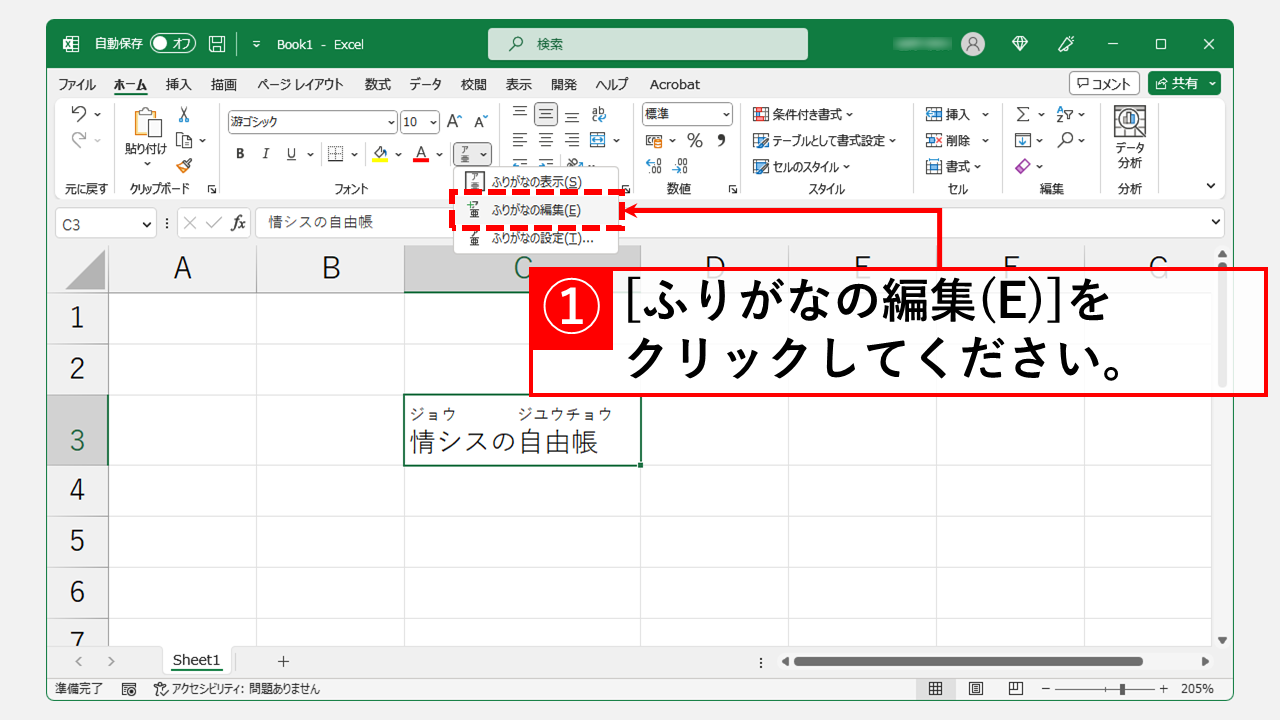Click the 検索 search box
Viewport: 1280px width, 720px height.
(648, 44)
